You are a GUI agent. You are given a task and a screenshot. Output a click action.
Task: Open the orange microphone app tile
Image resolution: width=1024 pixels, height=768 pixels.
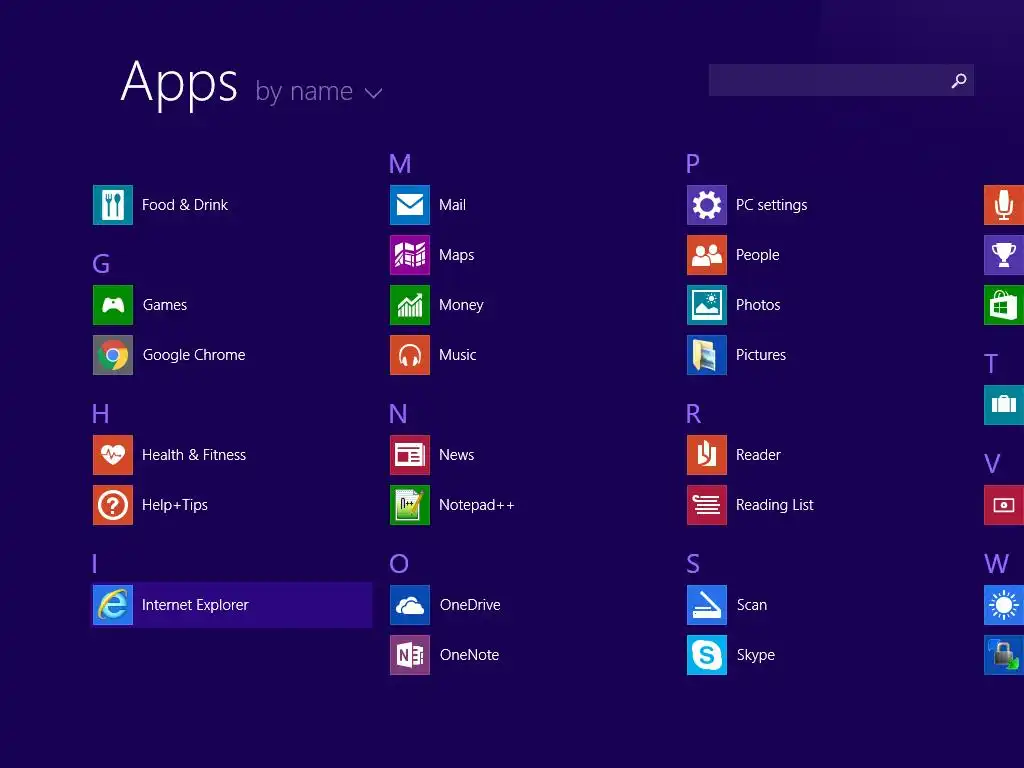pyautogui.click(x=1004, y=205)
